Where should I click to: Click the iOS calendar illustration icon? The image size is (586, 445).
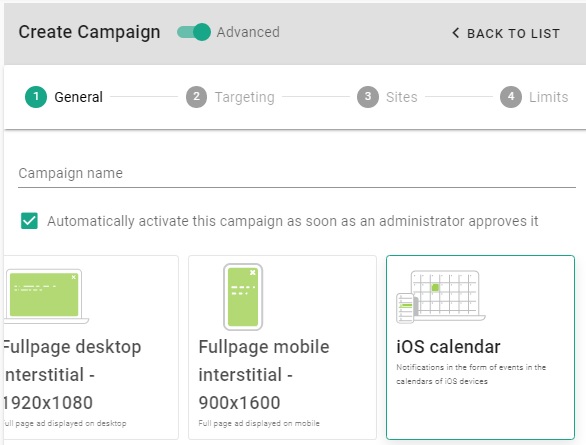[441, 297]
